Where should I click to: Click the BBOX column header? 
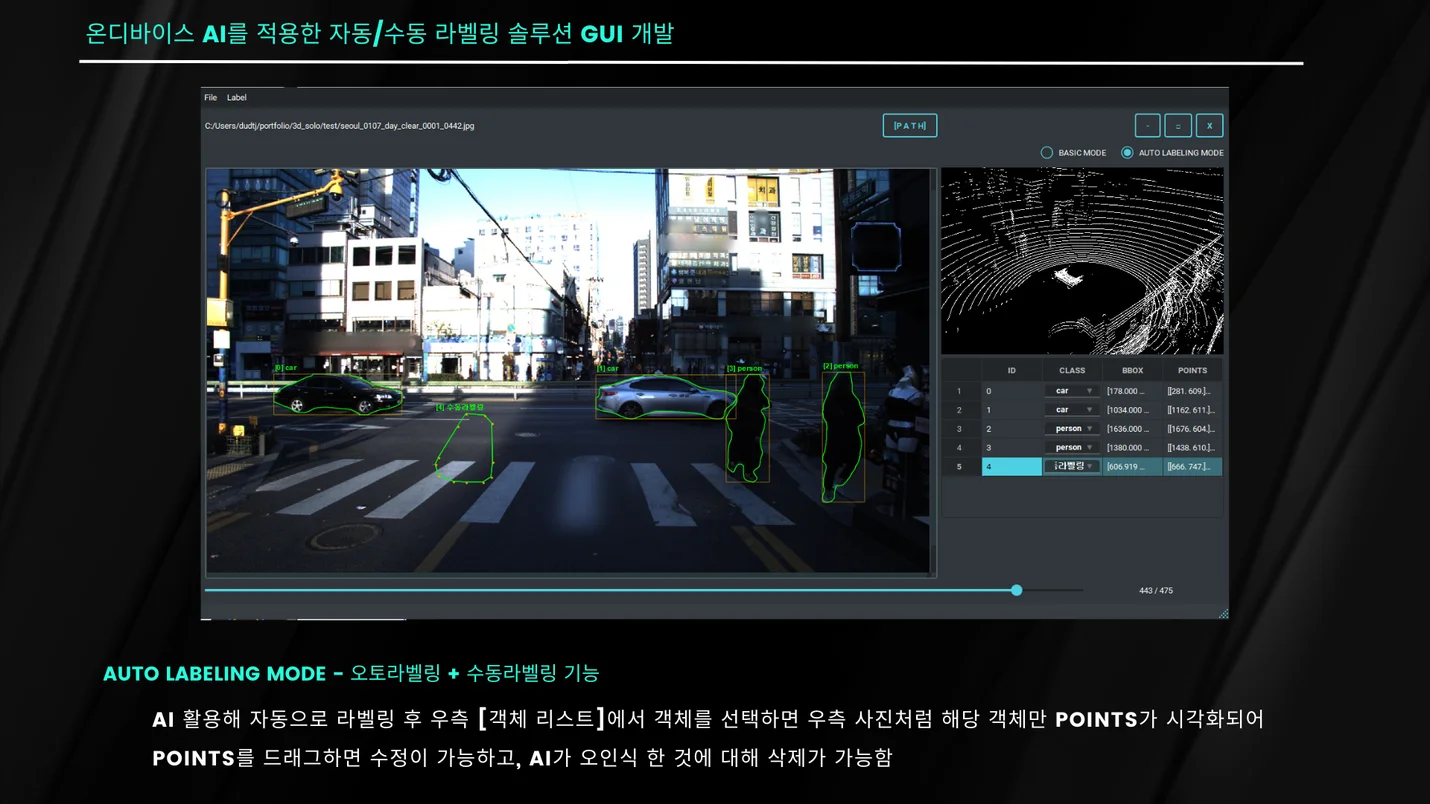point(1132,371)
